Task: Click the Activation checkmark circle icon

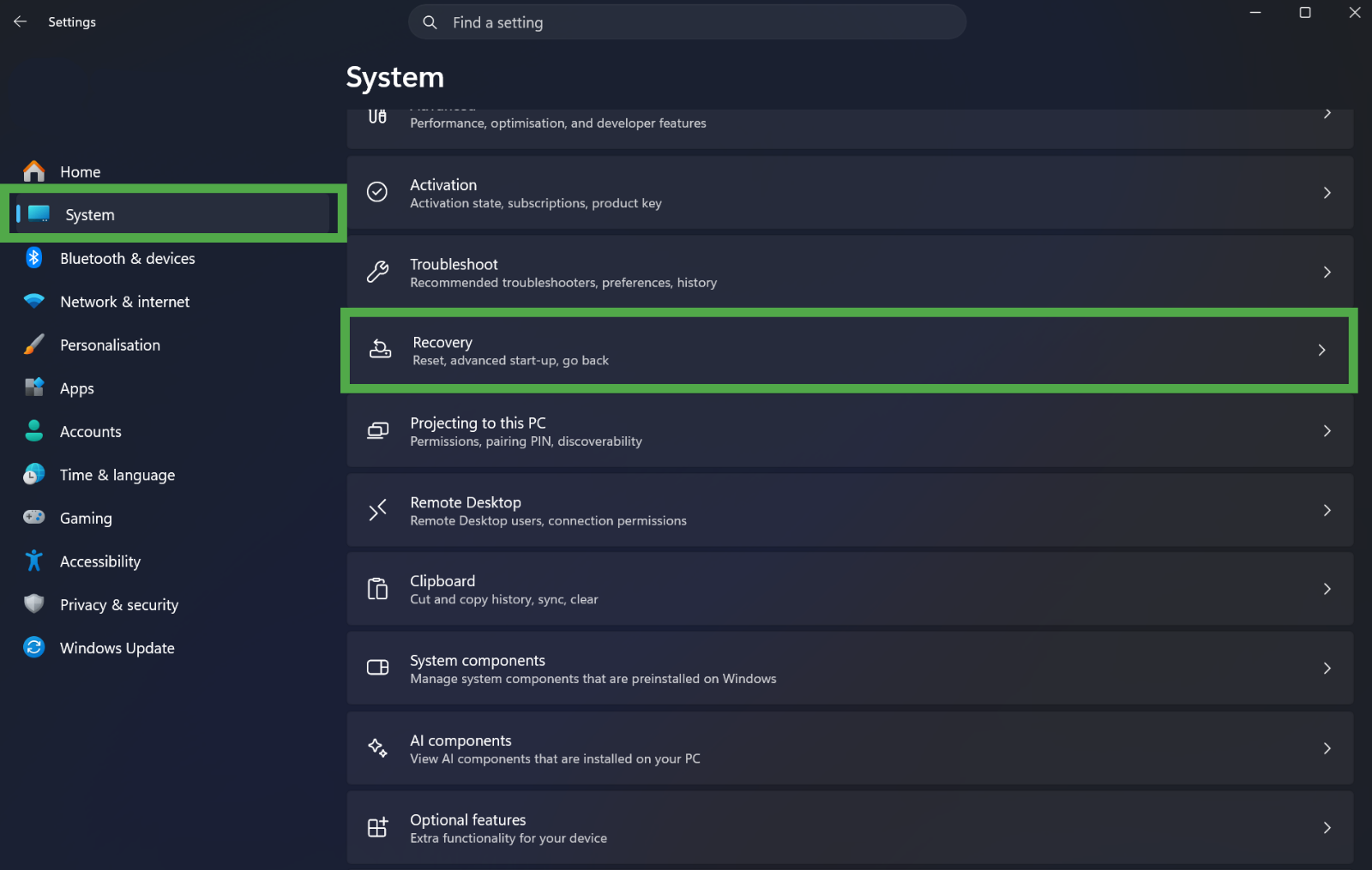Action: (377, 192)
